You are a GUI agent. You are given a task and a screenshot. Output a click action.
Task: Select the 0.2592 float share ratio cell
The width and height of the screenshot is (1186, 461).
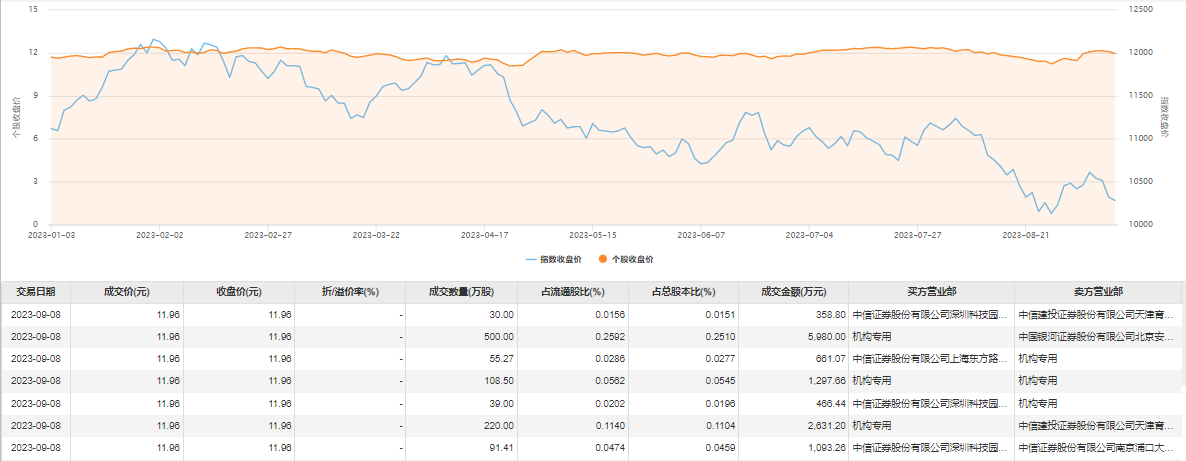point(573,337)
